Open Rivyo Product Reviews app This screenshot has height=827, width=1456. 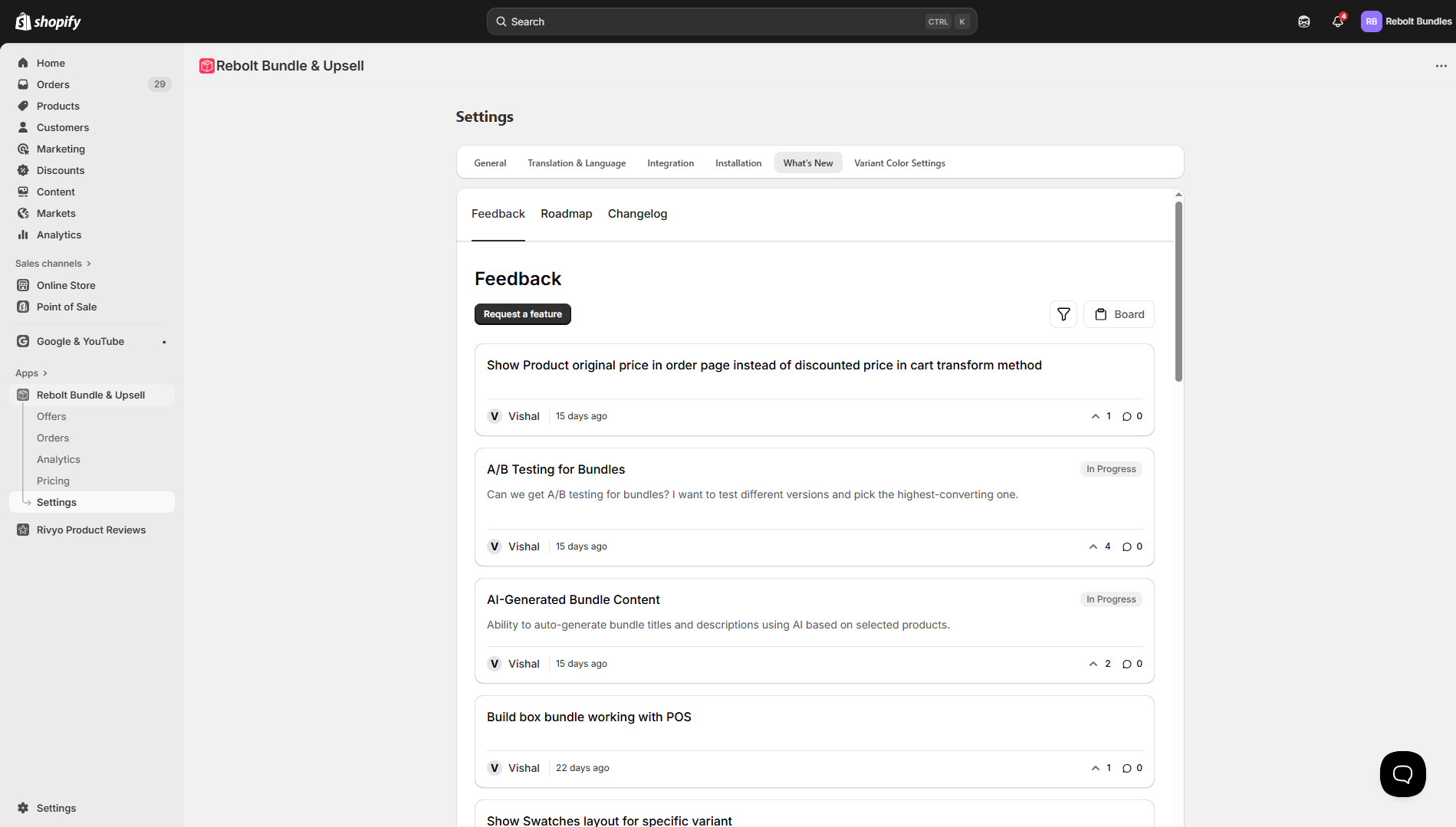(92, 530)
